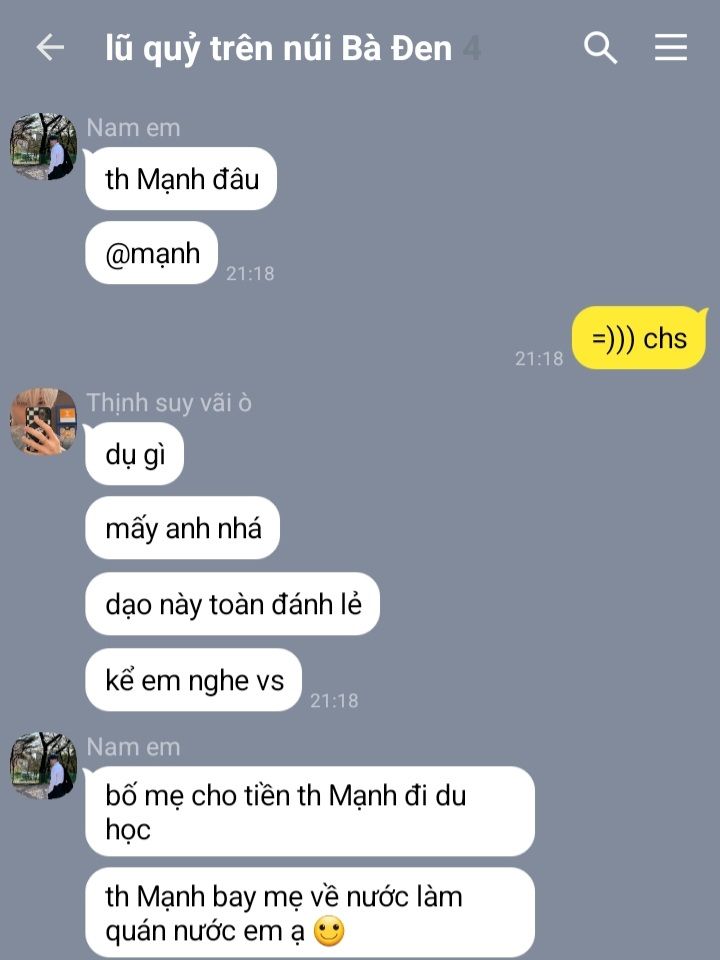The width and height of the screenshot is (720, 960).
Task: Tap Nam em's lower avatar photo
Action: coord(43,765)
